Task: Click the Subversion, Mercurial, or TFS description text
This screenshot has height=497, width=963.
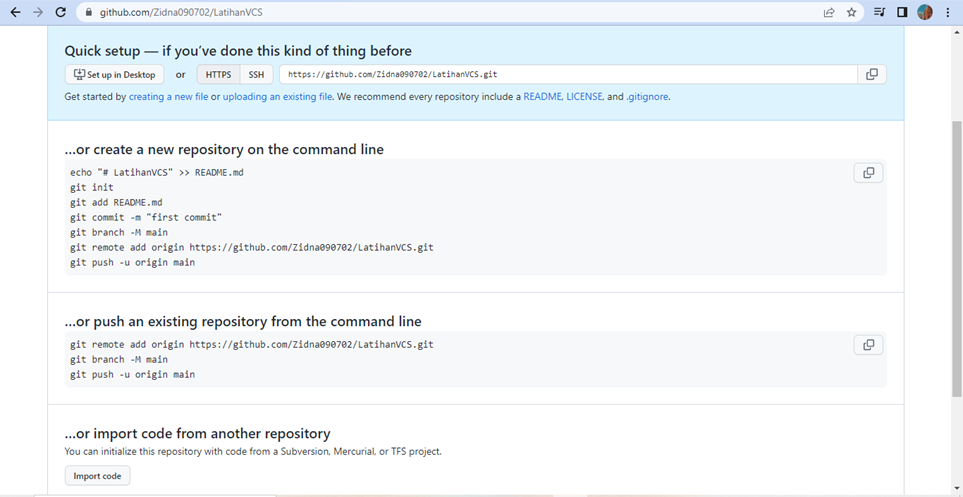Action: click(253, 452)
